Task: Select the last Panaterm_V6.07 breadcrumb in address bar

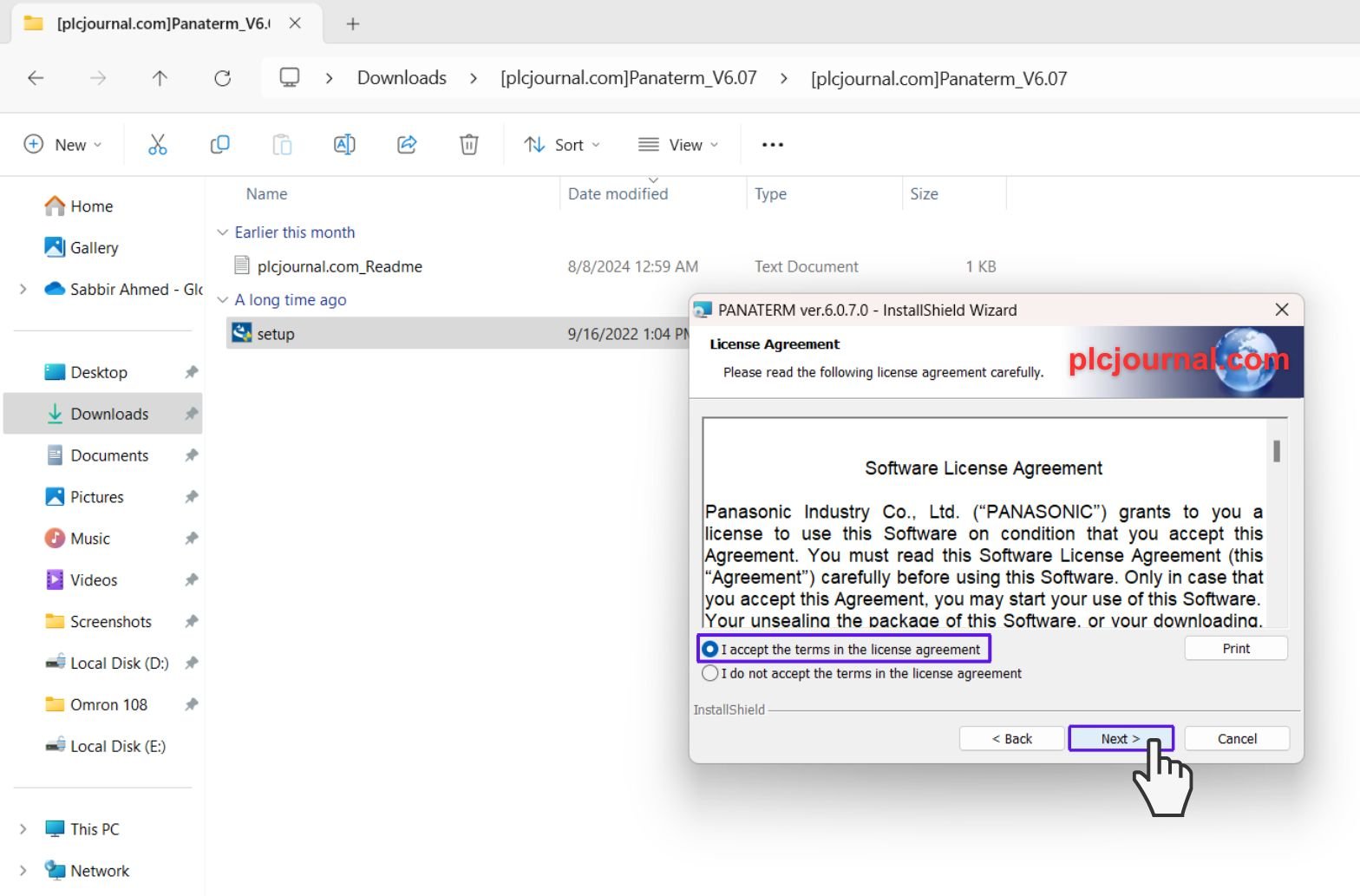Action: click(938, 79)
